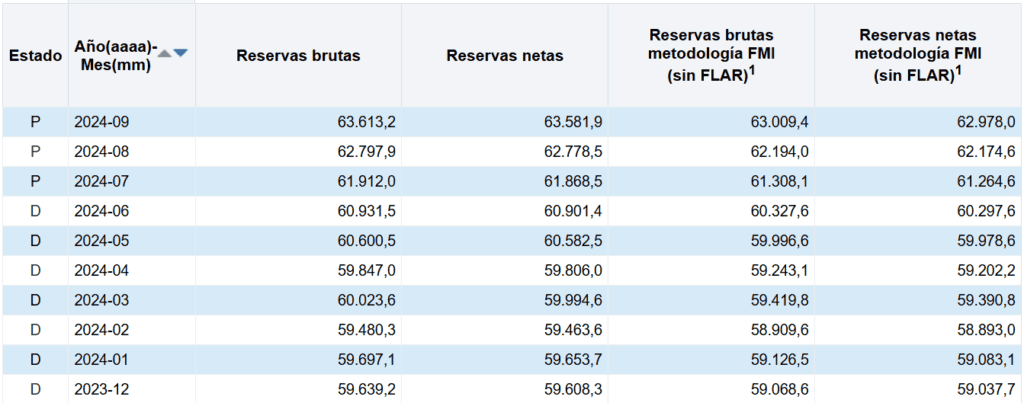This screenshot has width=1024, height=403.
Task: Click FMI gross value 62.194,0
Action: (x=780, y=152)
